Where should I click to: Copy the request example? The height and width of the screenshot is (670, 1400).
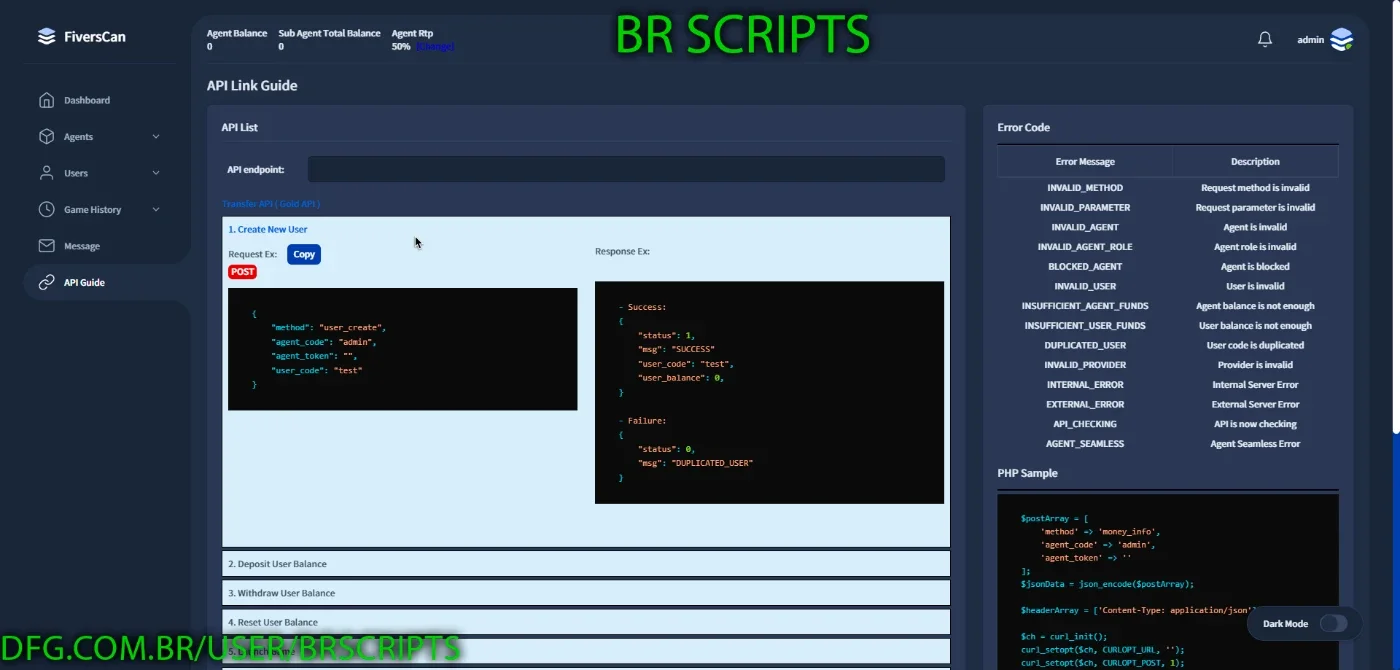[x=304, y=254]
